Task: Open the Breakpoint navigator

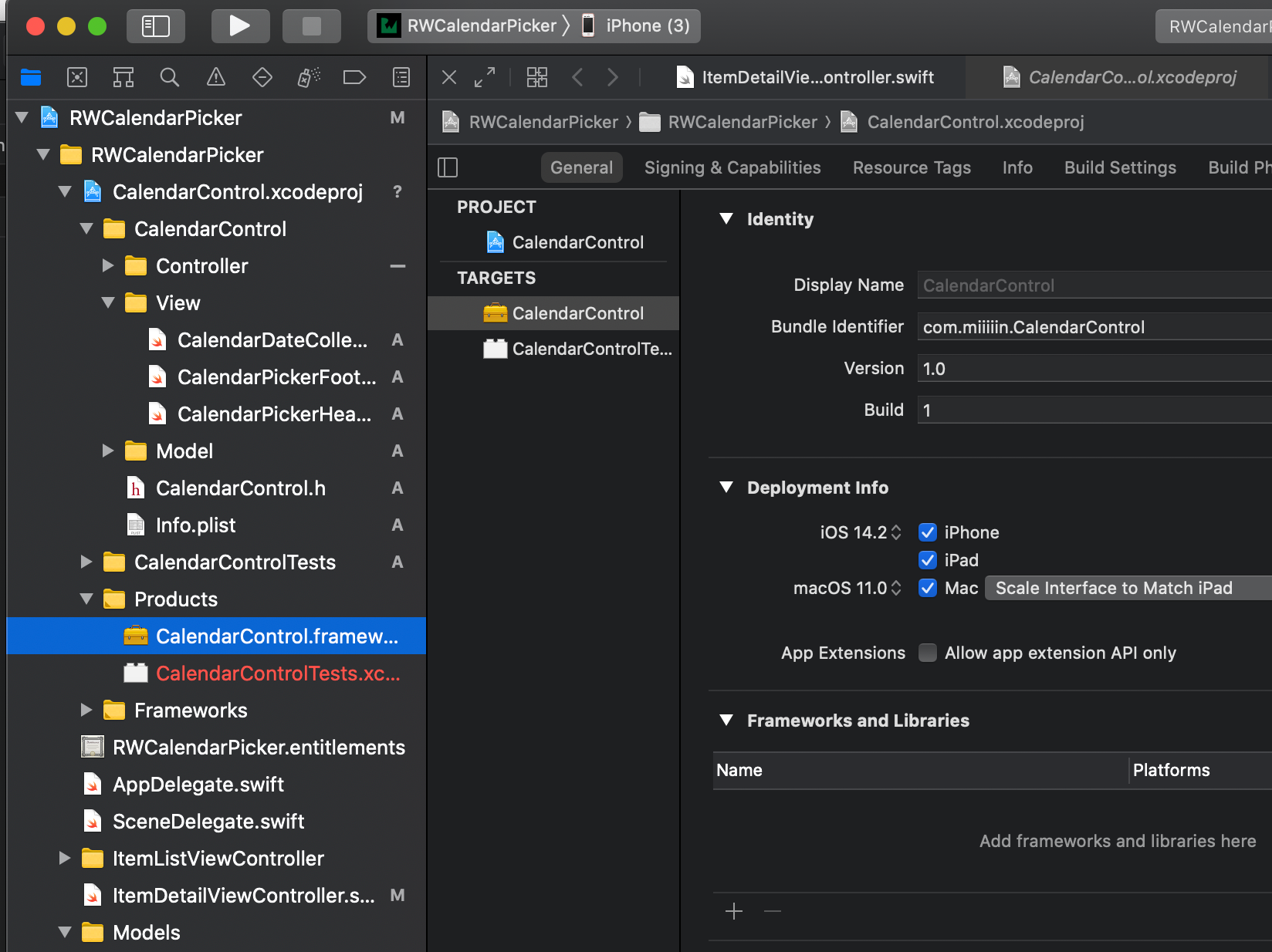Action: tap(354, 77)
